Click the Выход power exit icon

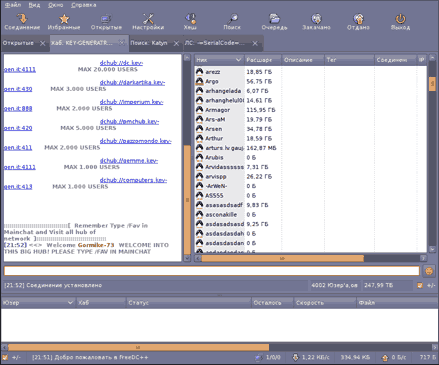(400, 19)
